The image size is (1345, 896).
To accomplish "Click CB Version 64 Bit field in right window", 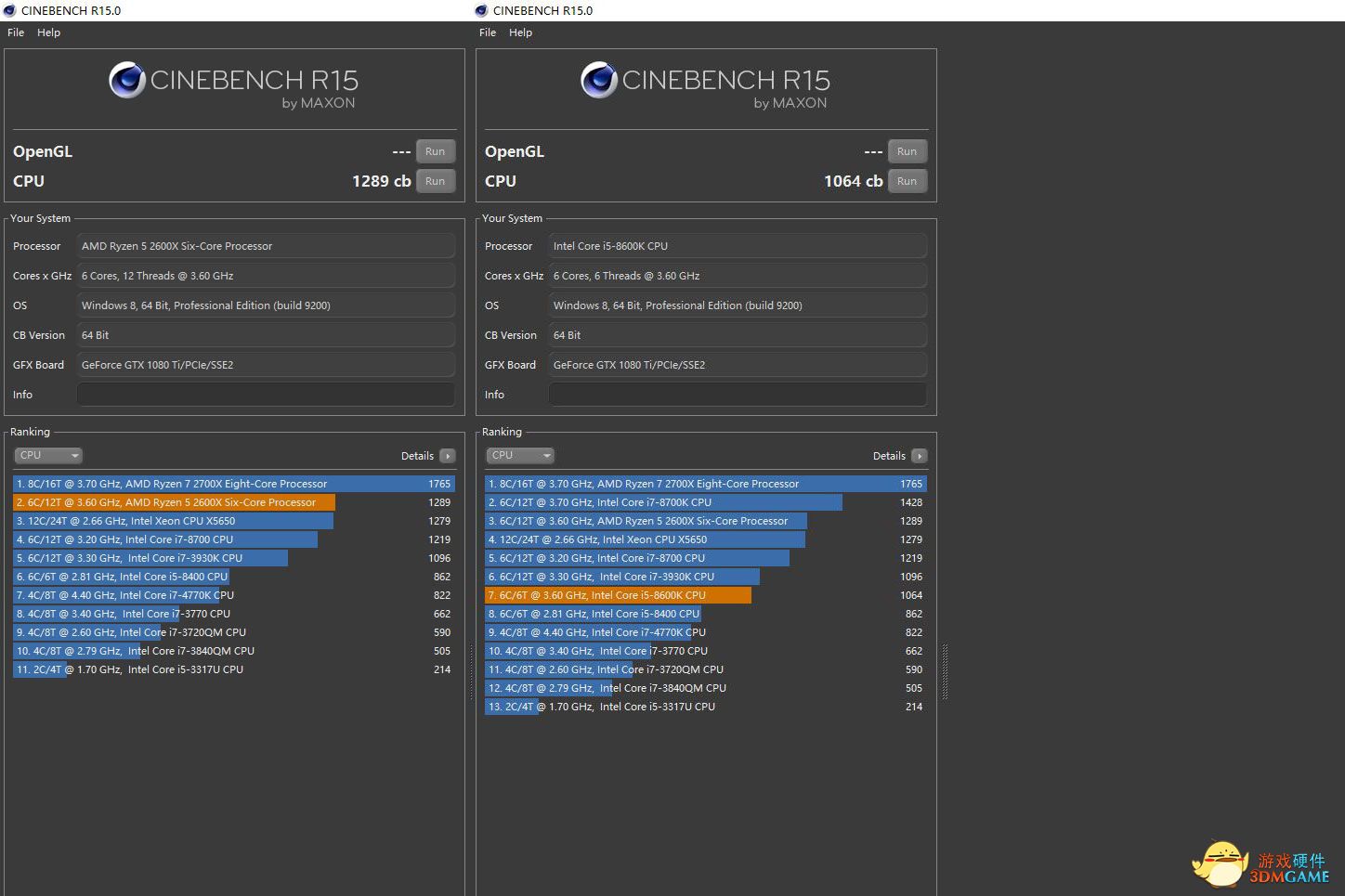I will 738,335.
